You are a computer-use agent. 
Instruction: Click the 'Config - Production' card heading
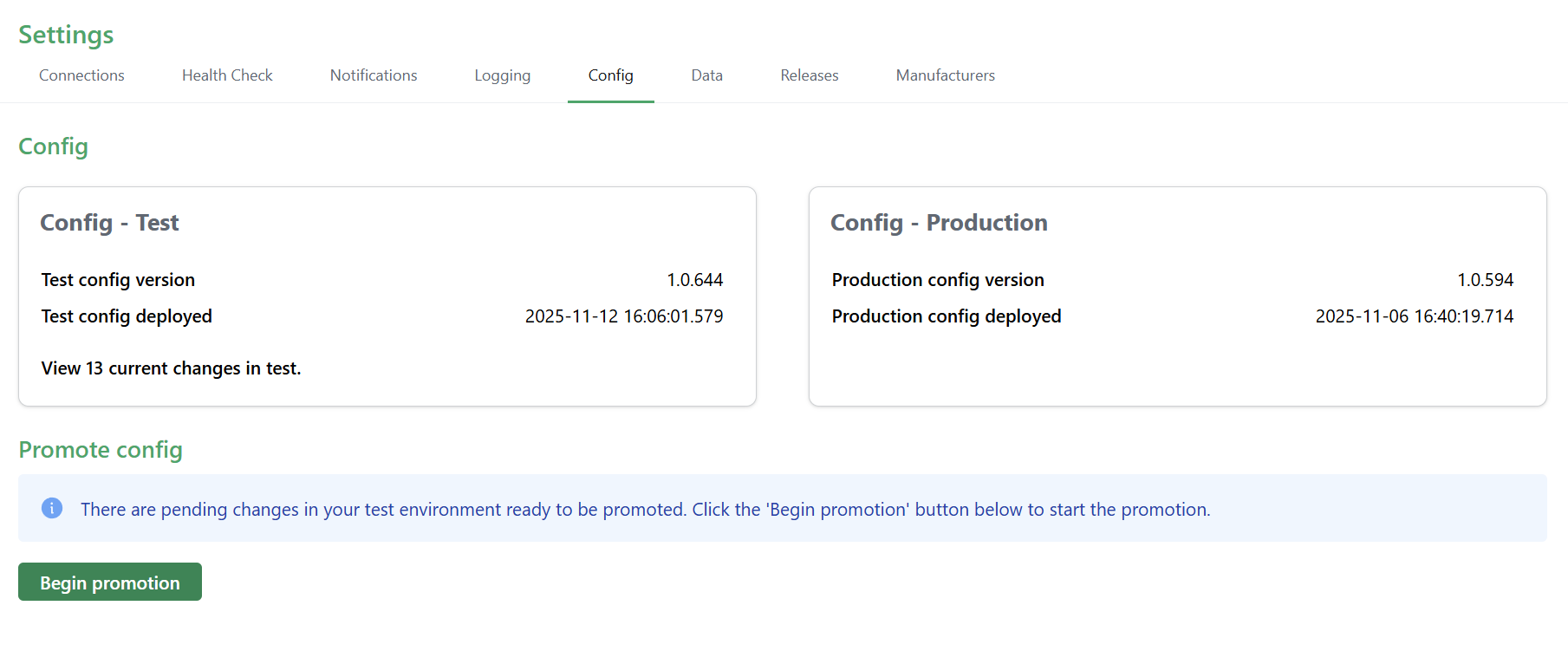[939, 223]
